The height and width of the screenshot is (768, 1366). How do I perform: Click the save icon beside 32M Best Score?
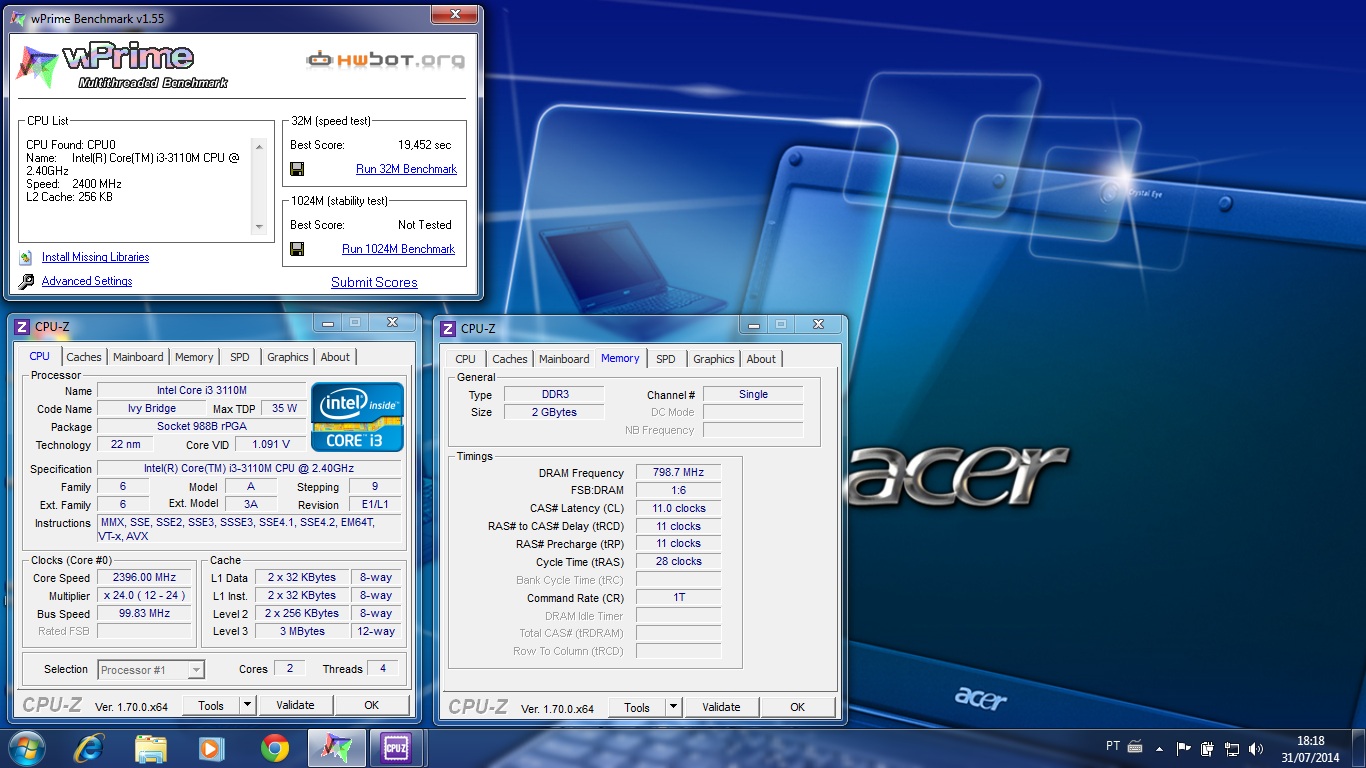pyautogui.click(x=297, y=169)
